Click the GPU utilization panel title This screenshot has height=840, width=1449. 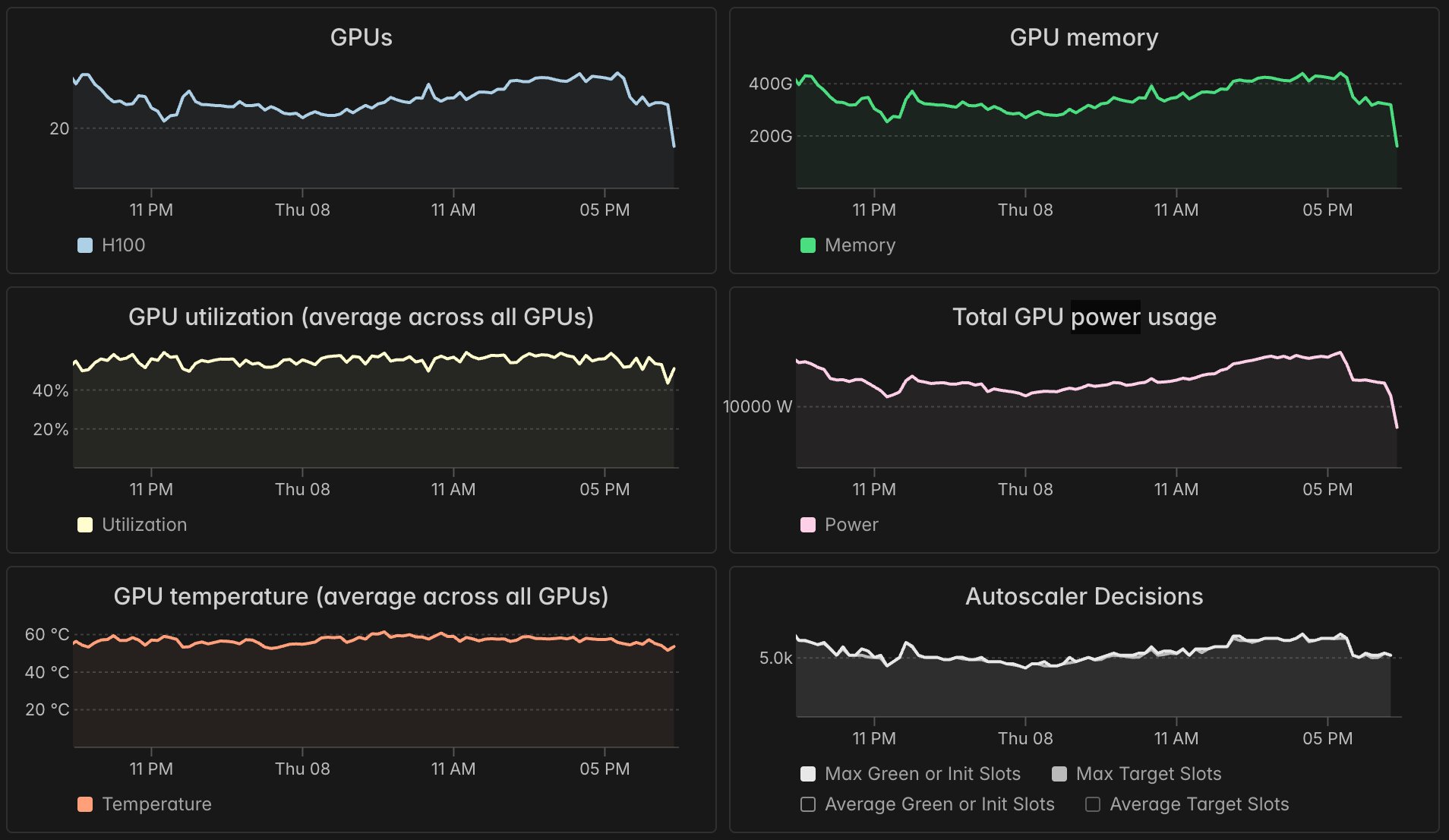[x=361, y=317]
